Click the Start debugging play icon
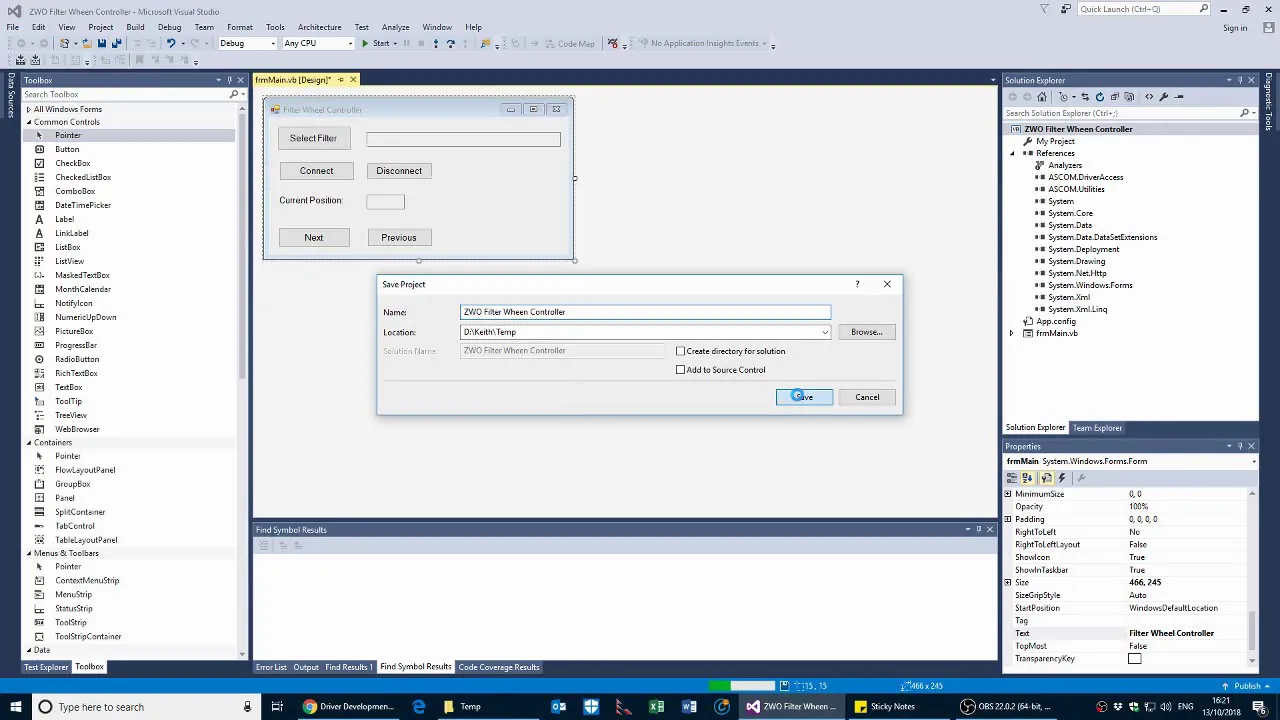The height and width of the screenshot is (720, 1280). 365,43
